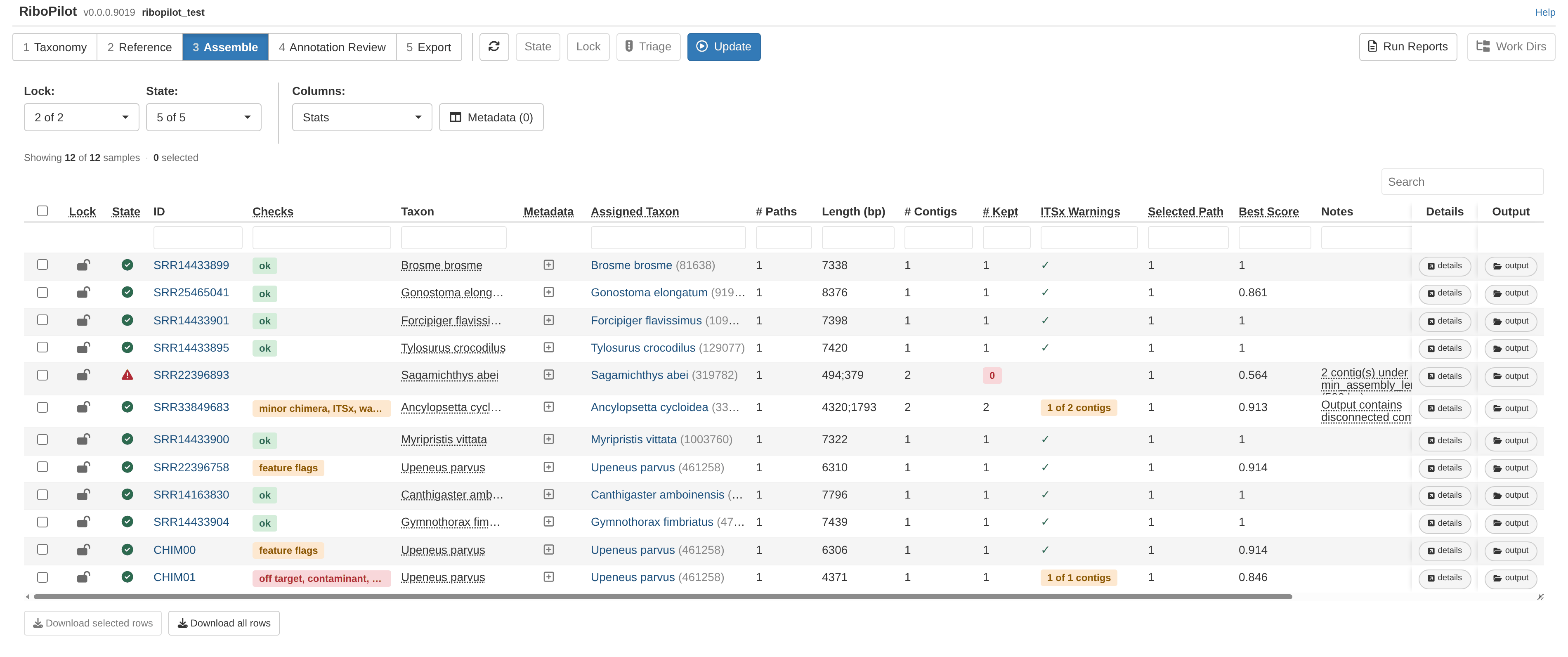
Task: Go to the Export tab
Action: 429,47
